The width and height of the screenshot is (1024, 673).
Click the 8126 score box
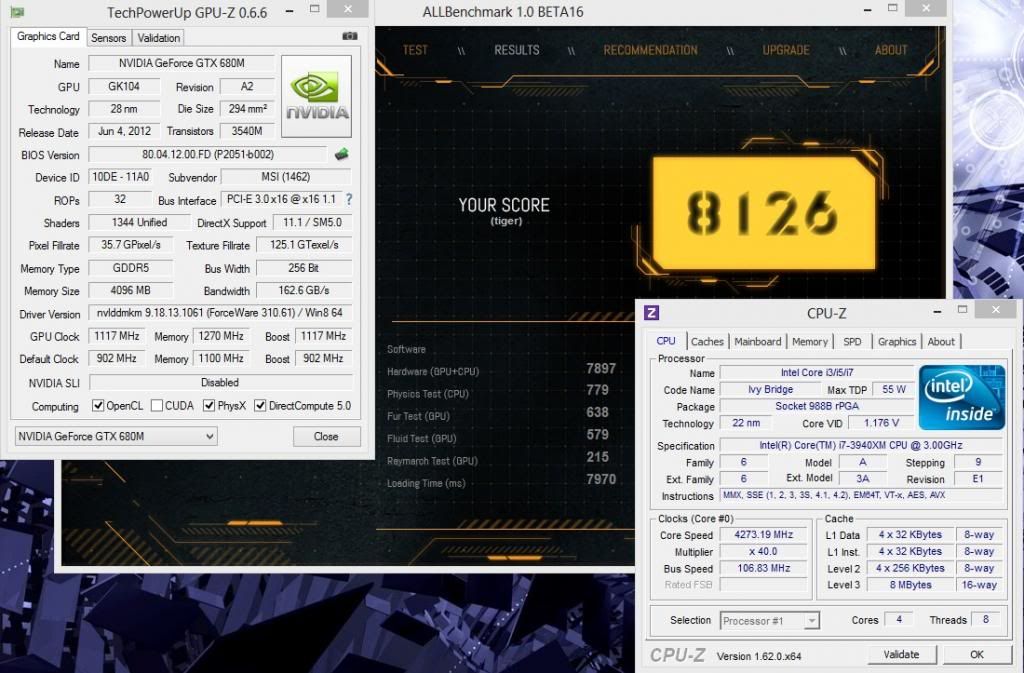(x=763, y=213)
